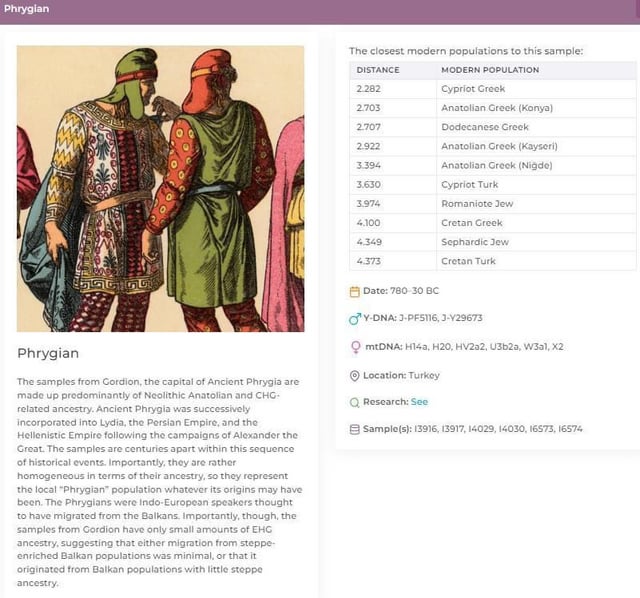The width and height of the screenshot is (640, 598).
Task: Click the MODERN POPULATION column header
Action: click(x=489, y=70)
